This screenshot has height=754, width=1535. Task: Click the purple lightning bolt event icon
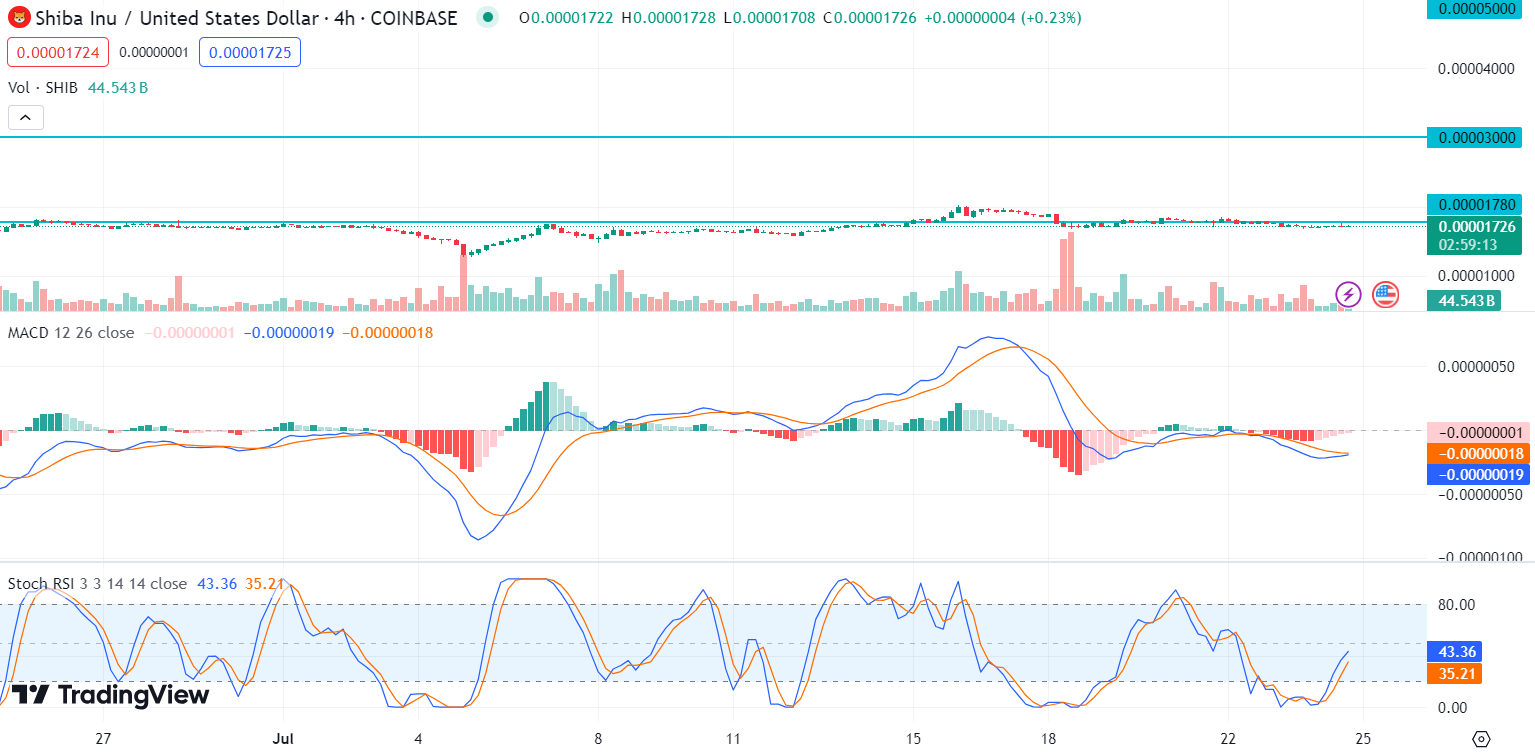tap(1349, 294)
